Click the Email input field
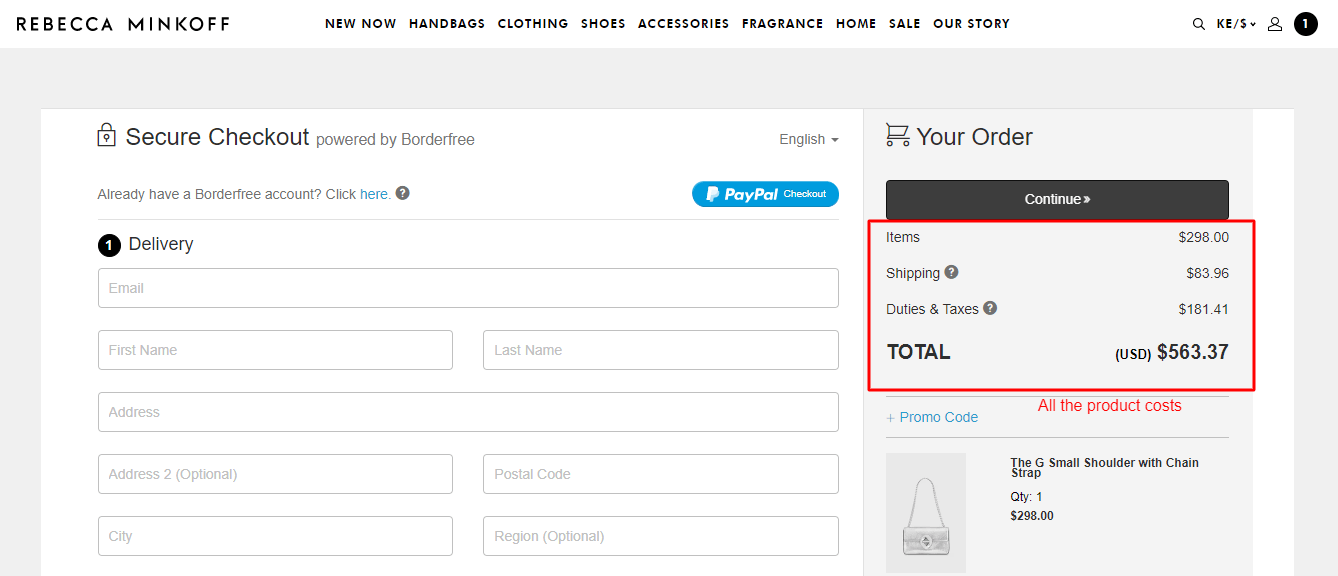Image resolution: width=1338 pixels, height=576 pixels. tap(468, 288)
